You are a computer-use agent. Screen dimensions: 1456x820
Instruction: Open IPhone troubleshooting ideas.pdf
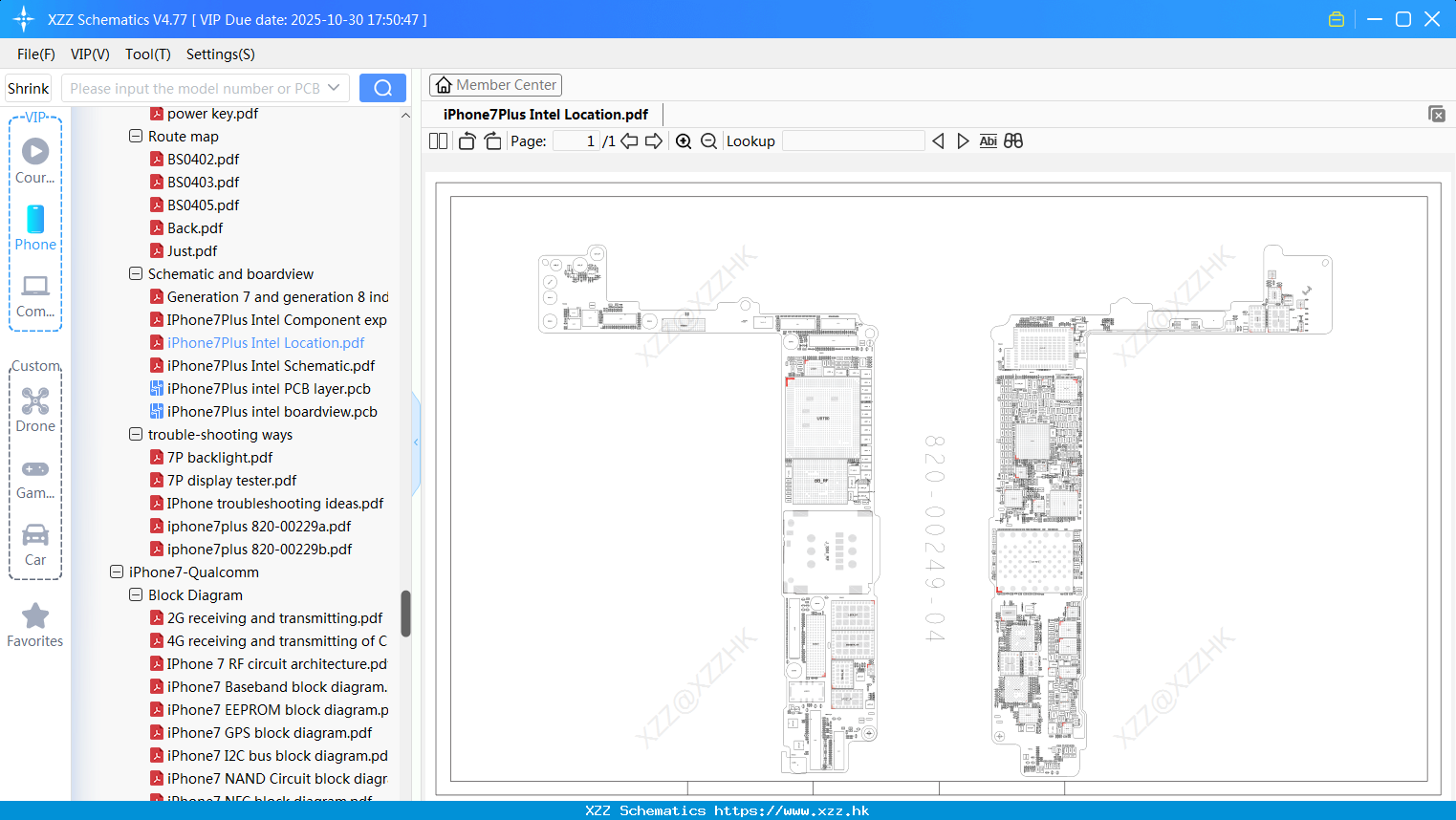pos(275,504)
